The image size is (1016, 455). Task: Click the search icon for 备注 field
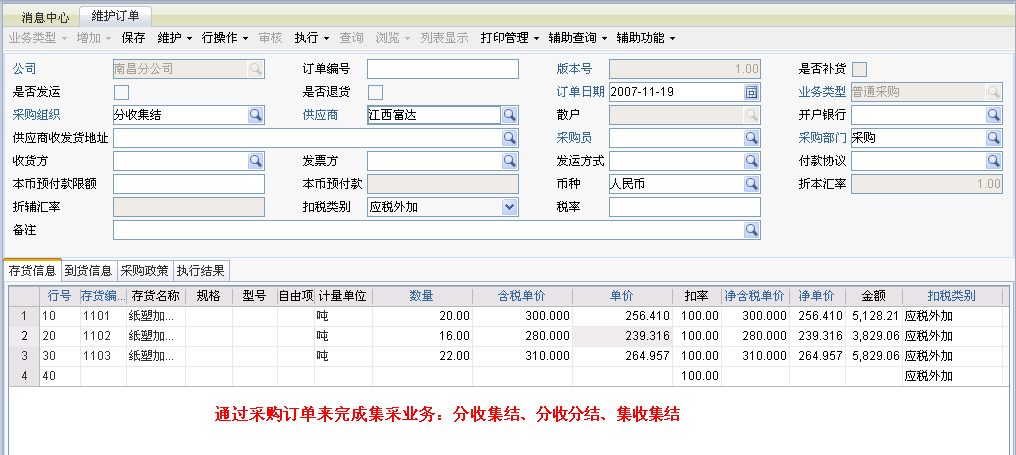[752, 230]
